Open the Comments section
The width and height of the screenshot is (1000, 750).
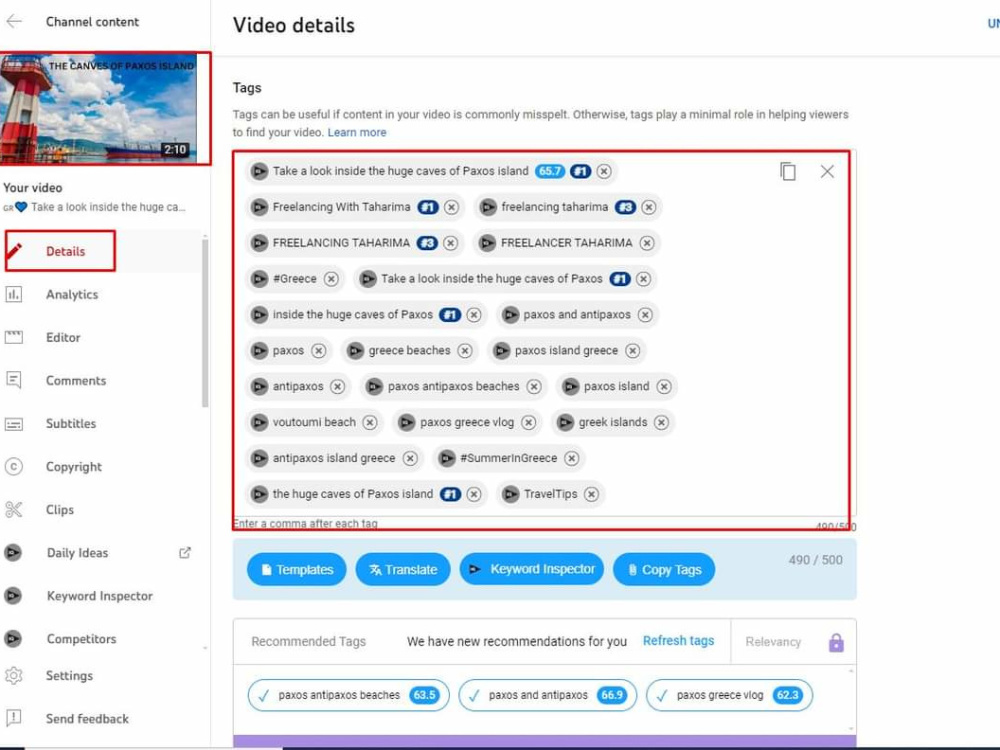tap(78, 380)
